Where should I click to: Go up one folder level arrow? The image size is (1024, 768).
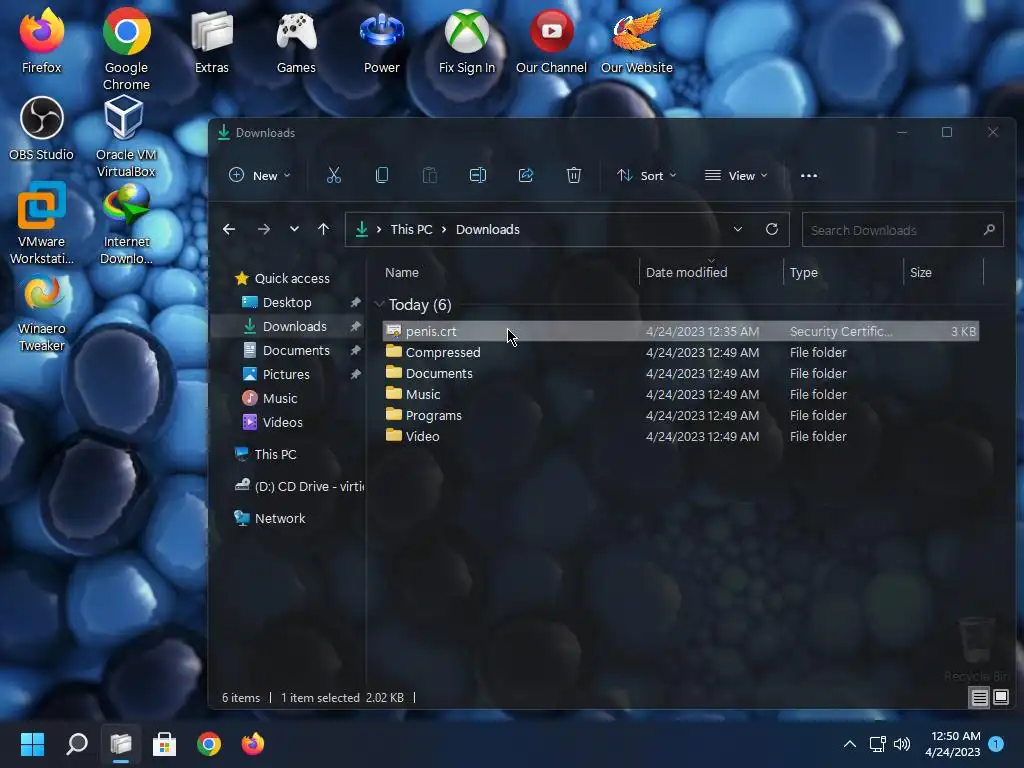(x=323, y=229)
